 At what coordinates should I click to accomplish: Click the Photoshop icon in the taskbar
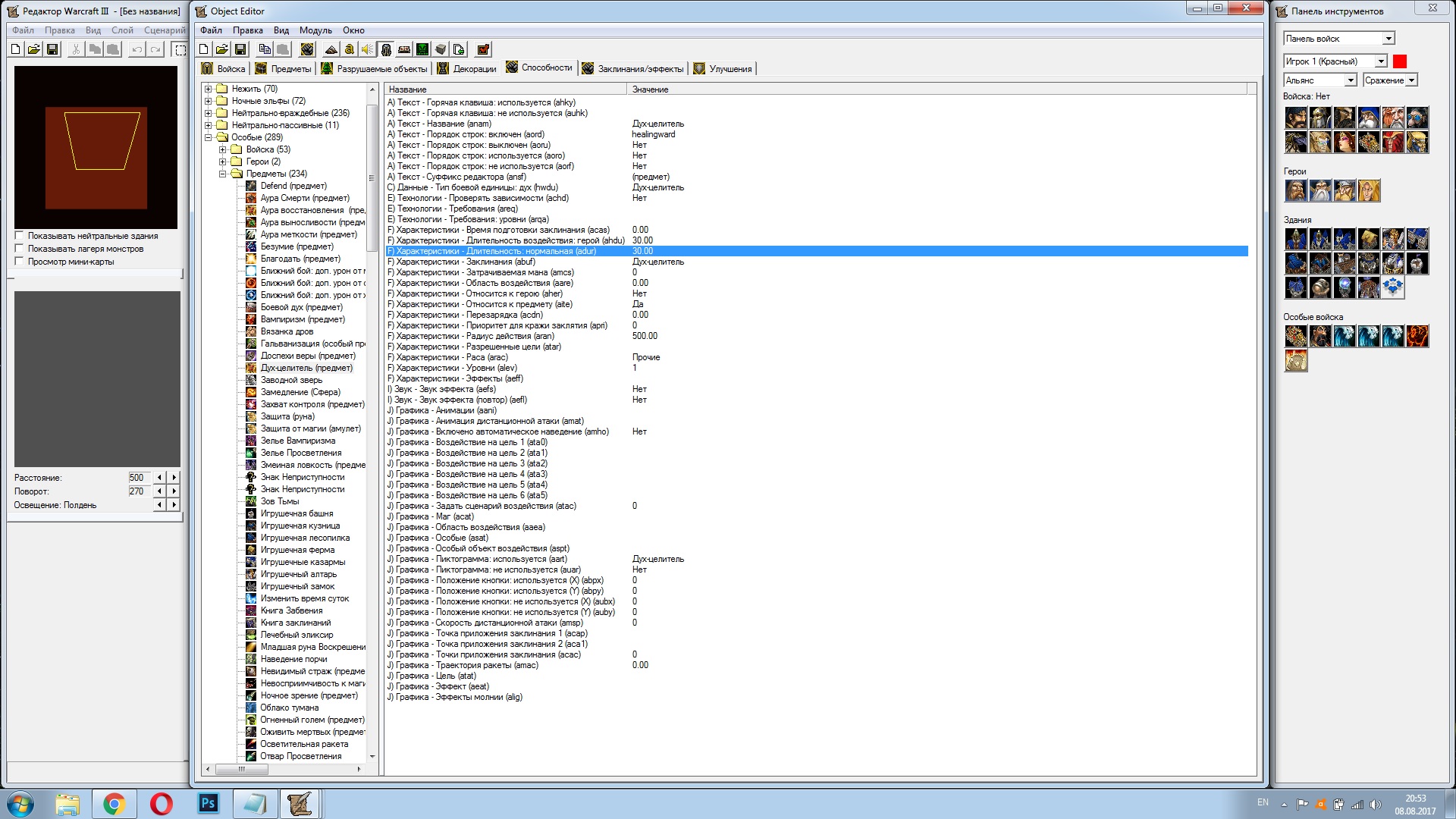click(208, 803)
